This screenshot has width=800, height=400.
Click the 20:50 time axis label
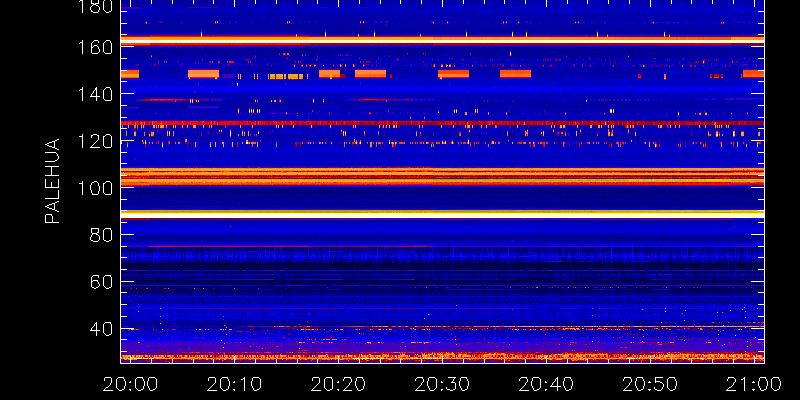pos(650,384)
